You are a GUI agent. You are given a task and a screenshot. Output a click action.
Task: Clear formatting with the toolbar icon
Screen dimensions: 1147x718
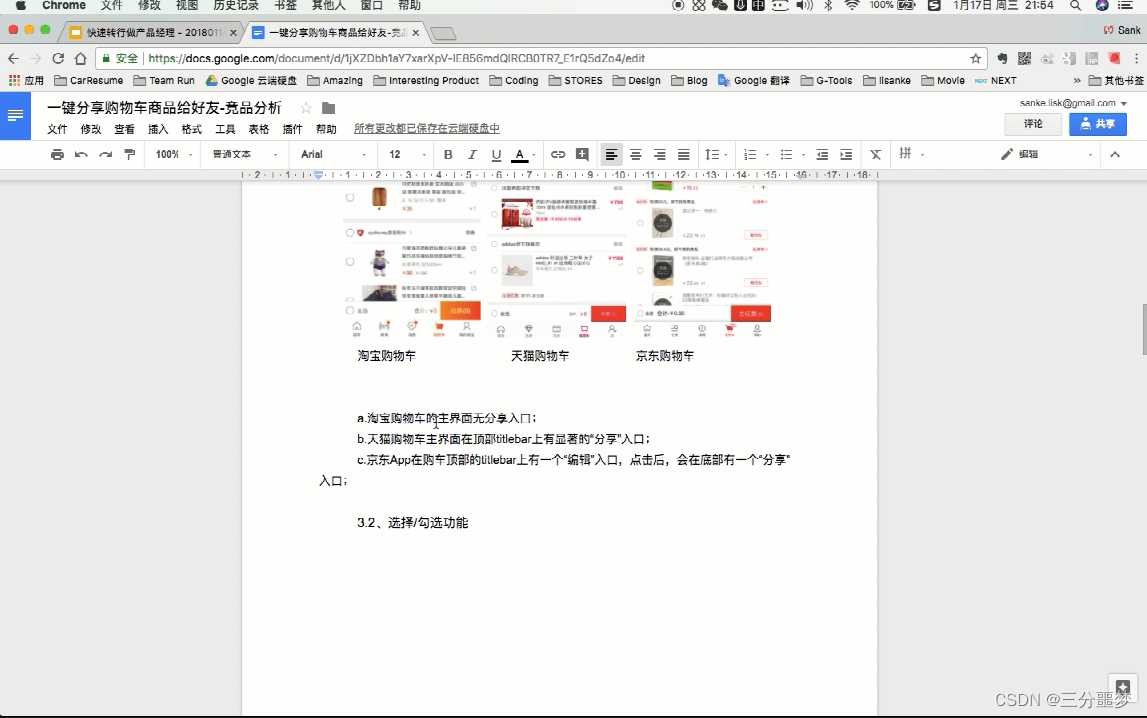(x=876, y=154)
